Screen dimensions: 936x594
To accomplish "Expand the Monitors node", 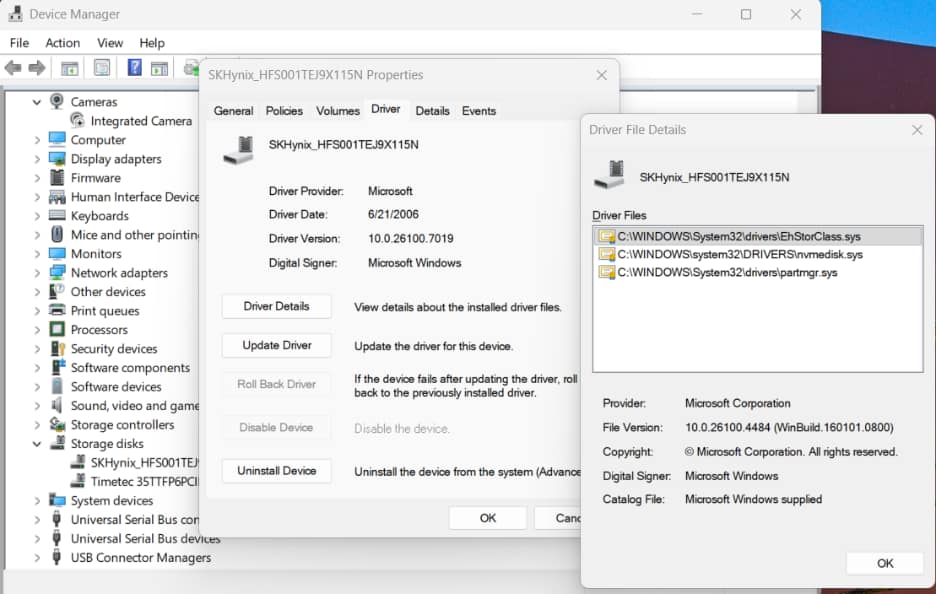I will [37, 254].
